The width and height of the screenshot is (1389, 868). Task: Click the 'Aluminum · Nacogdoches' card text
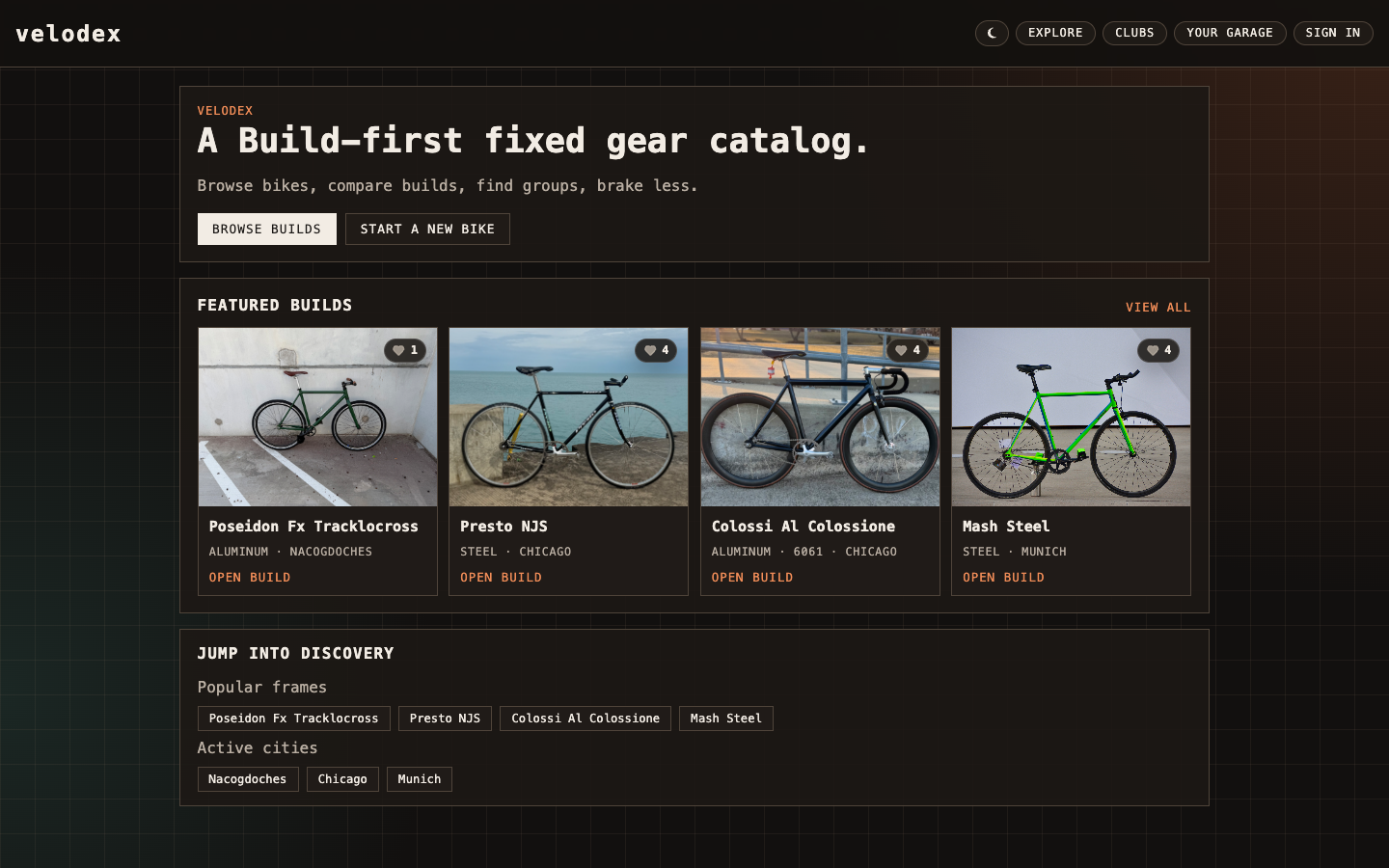pos(290,552)
